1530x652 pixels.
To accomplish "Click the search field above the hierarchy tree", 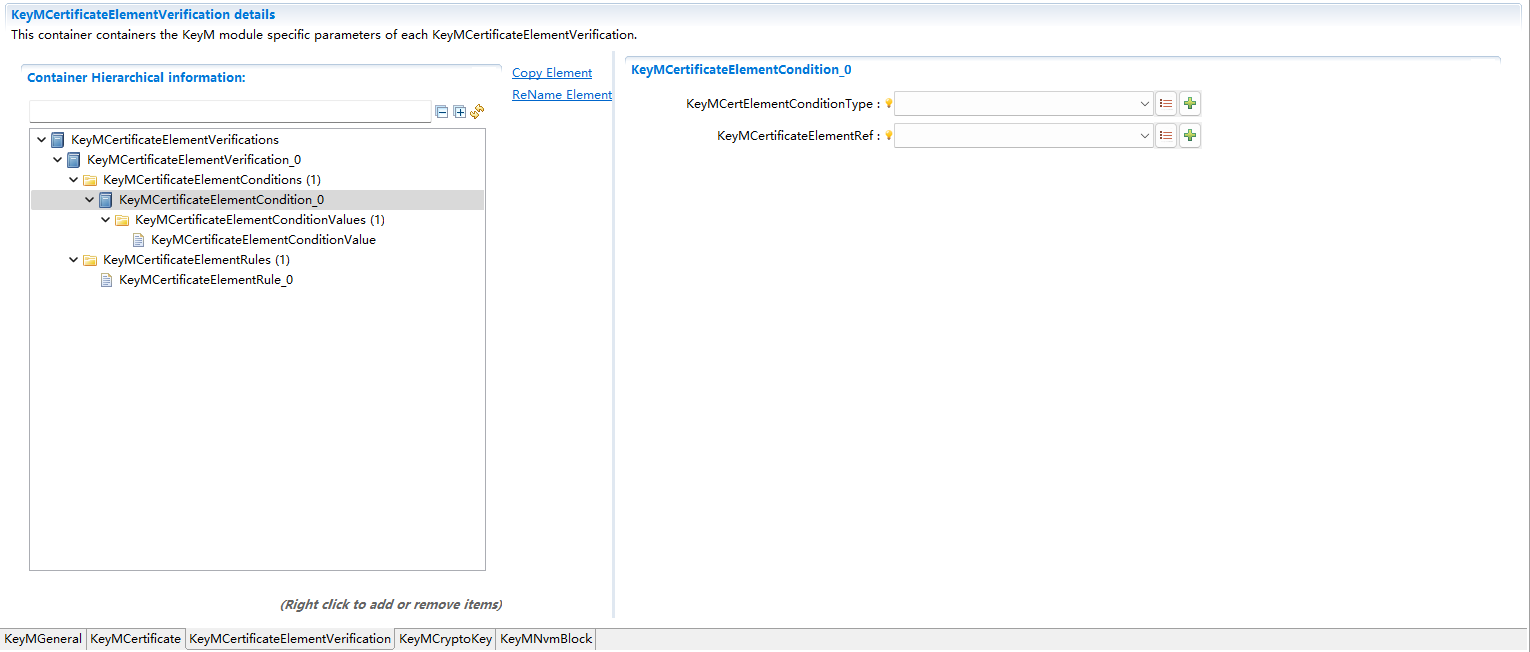I will [x=230, y=111].
